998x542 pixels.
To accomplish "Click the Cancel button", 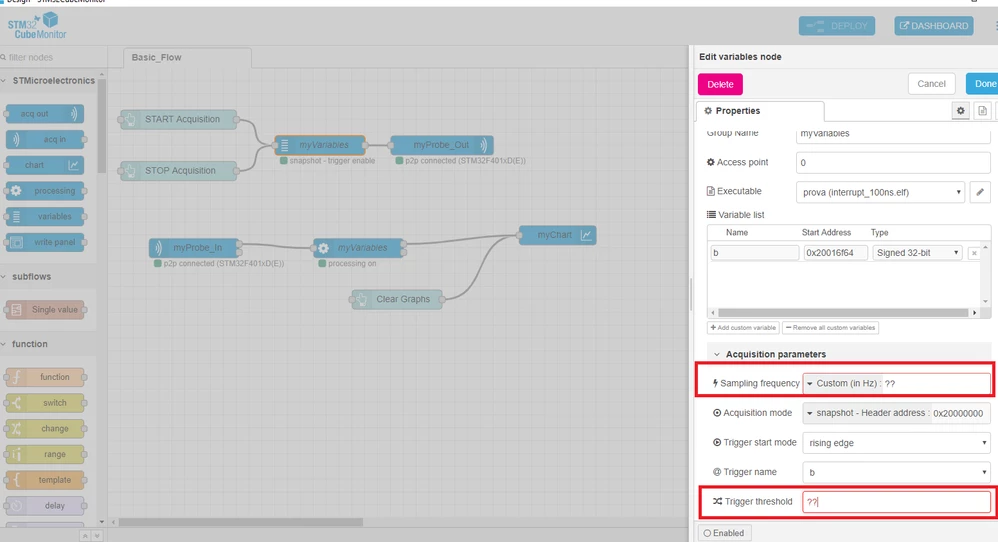I will click(x=931, y=84).
